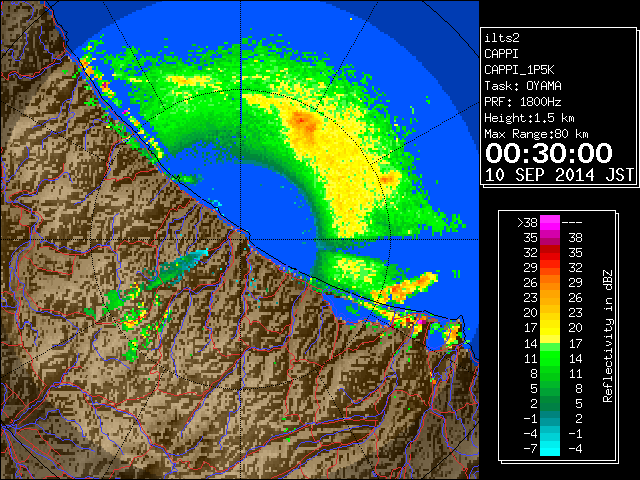This screenshot has width=640, height=480.
Task: Click the 'Max Range:80 km' text
Action: [536, 134]
